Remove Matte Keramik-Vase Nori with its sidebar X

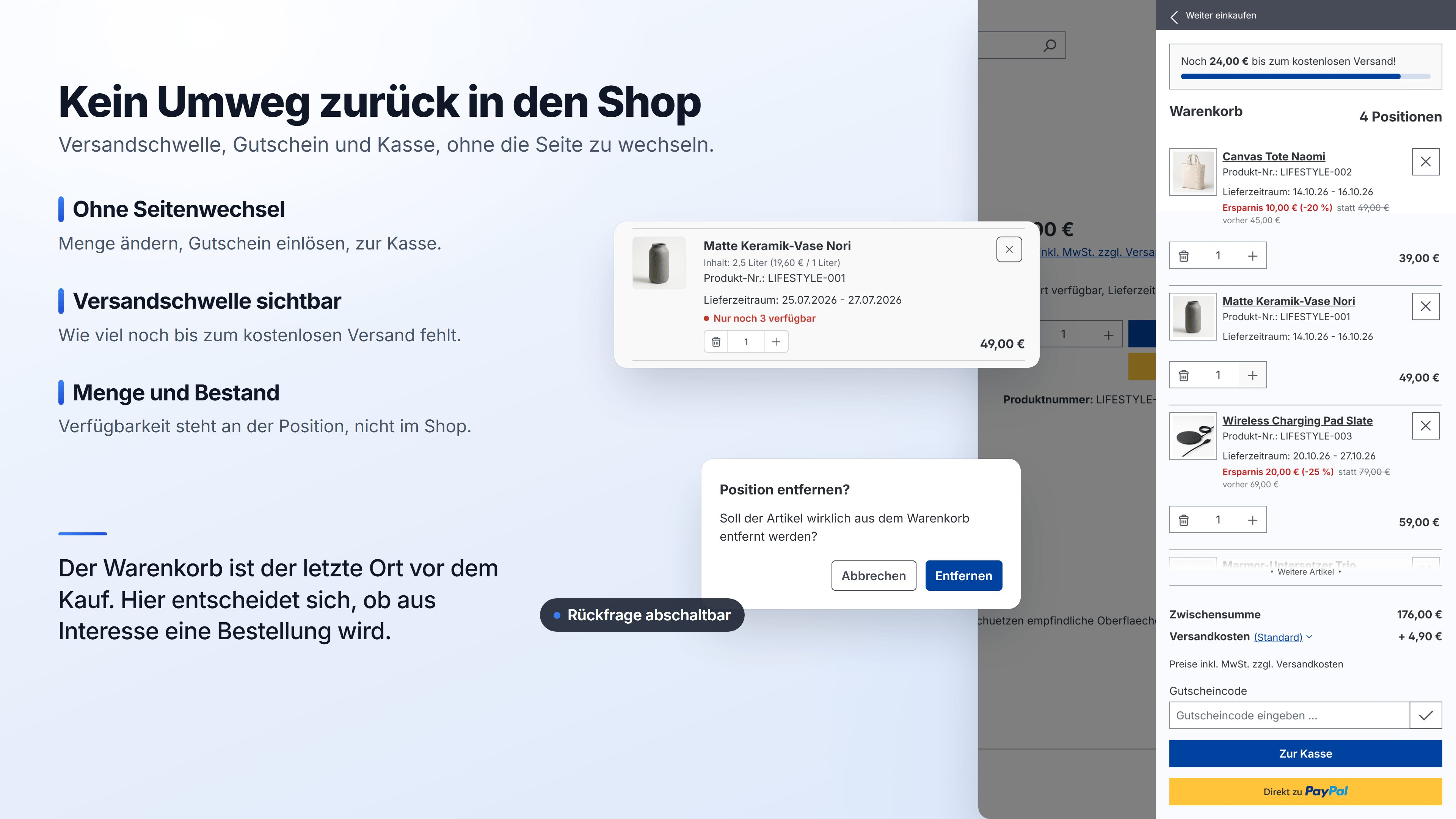pyautogui.click(x=1426, y=306)
